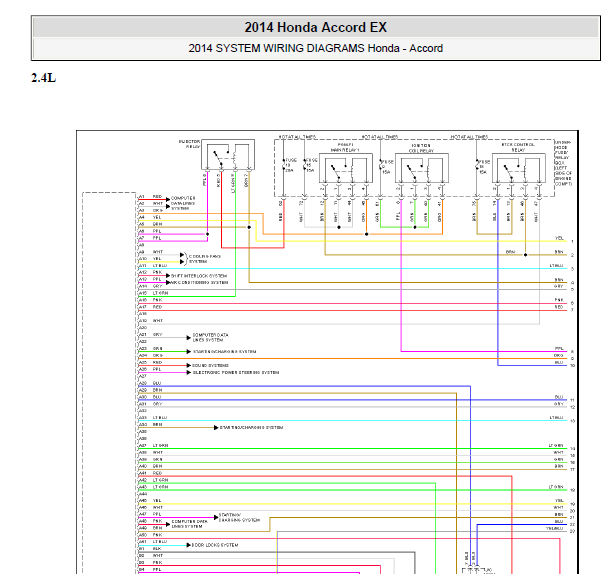Image resolution: width=602 pixels, height=574 pixels.
Task: Click 'Starting/Charging System' at pin A23 GRN
Action: [x=224, y=352]
